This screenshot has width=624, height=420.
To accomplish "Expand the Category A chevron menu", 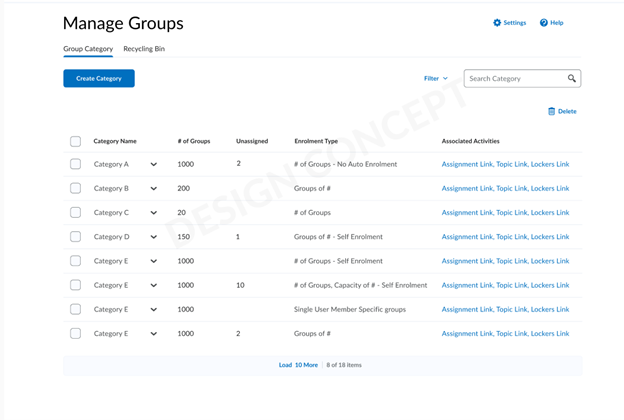I will [154, 164].
